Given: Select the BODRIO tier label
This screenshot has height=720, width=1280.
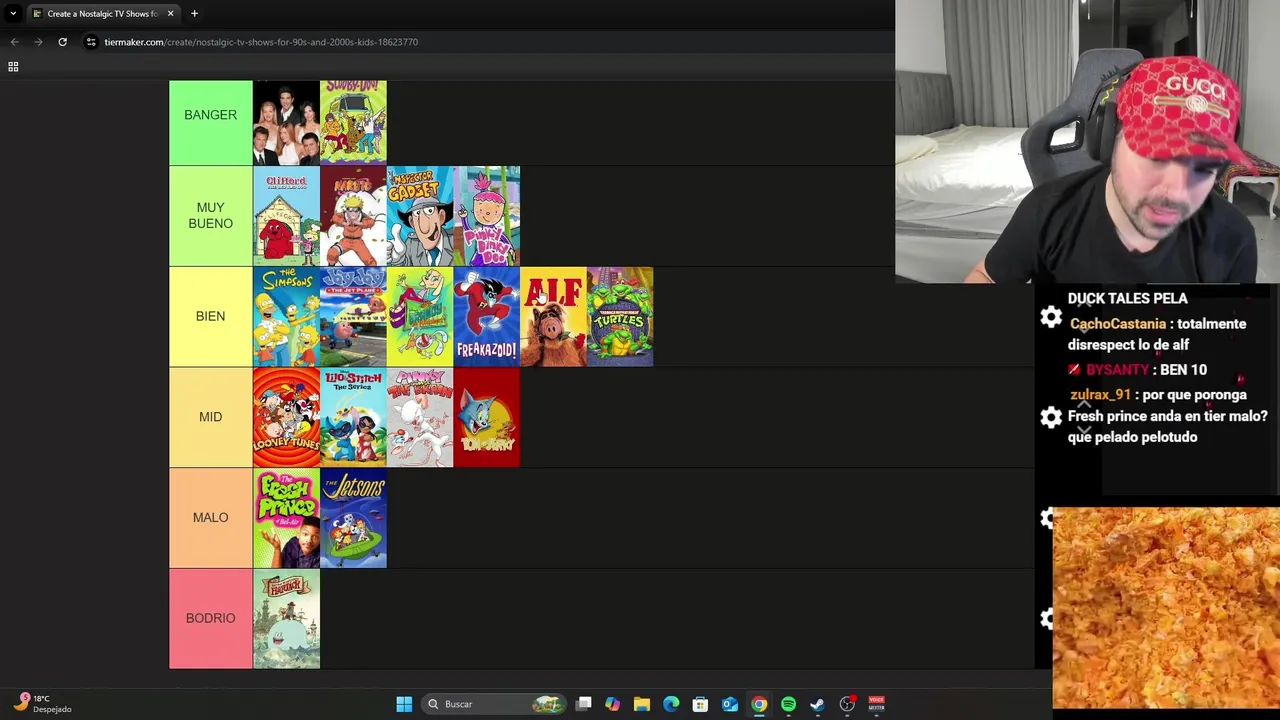Looking at the screenshot, I should pyautogui.click(x=210, y=618).
